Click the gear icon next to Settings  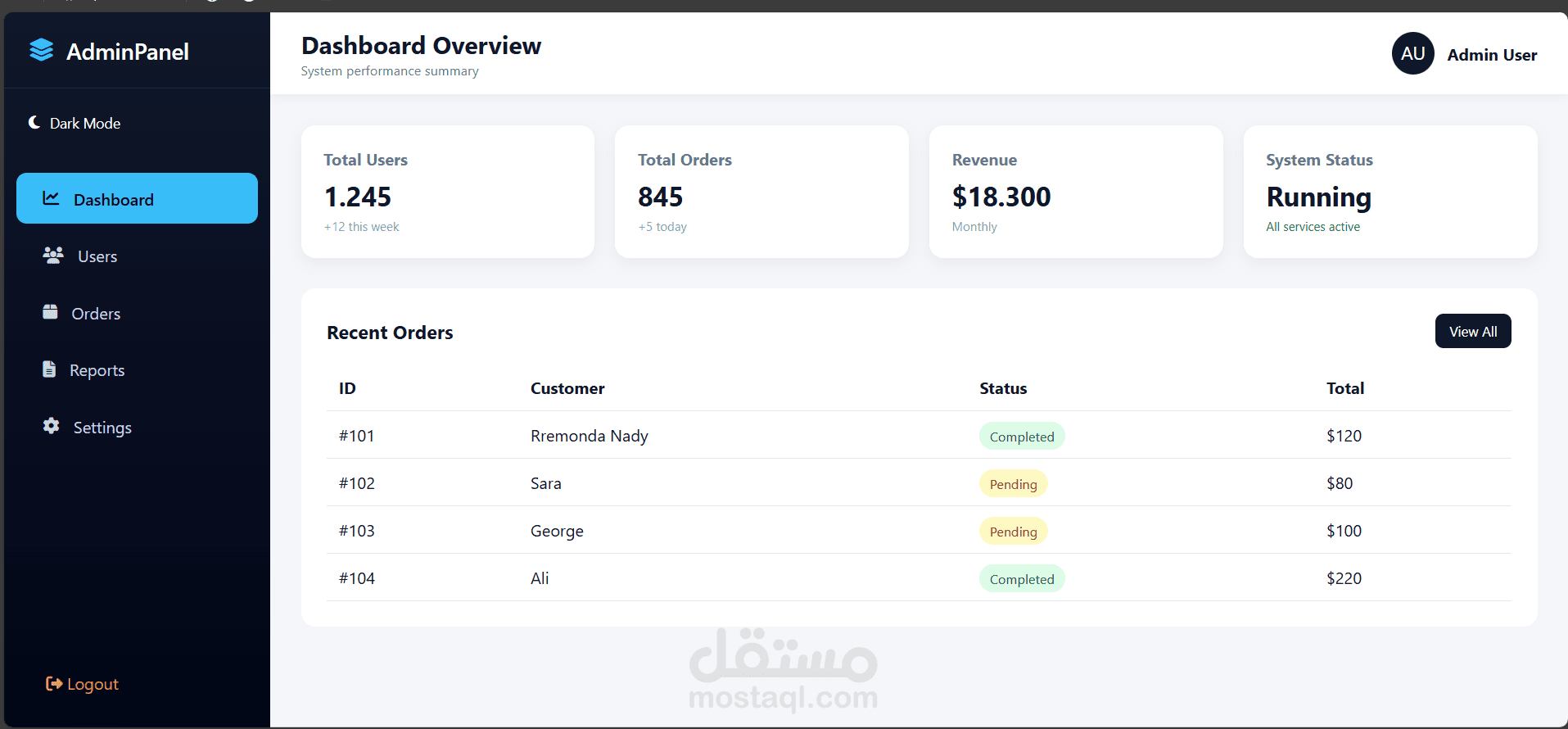tap(51, 426)
